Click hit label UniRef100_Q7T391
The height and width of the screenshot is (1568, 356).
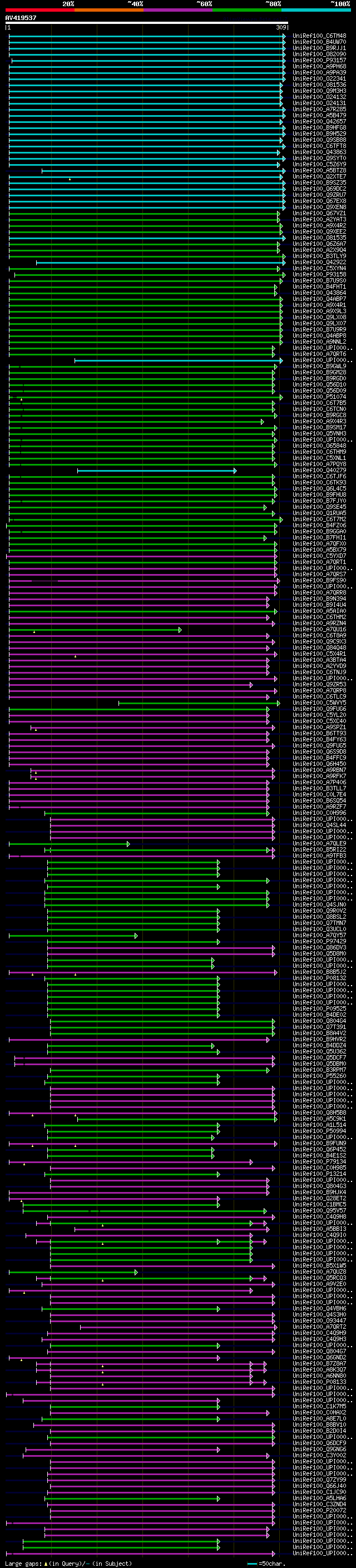(x=319, y=1027)
